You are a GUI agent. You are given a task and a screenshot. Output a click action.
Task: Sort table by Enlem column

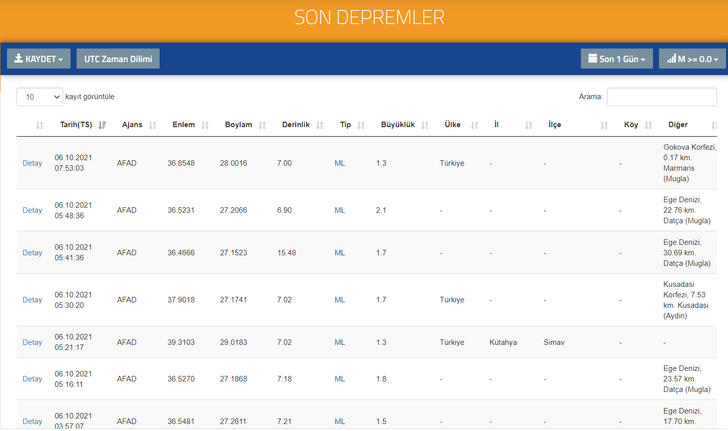coord(190,124)
